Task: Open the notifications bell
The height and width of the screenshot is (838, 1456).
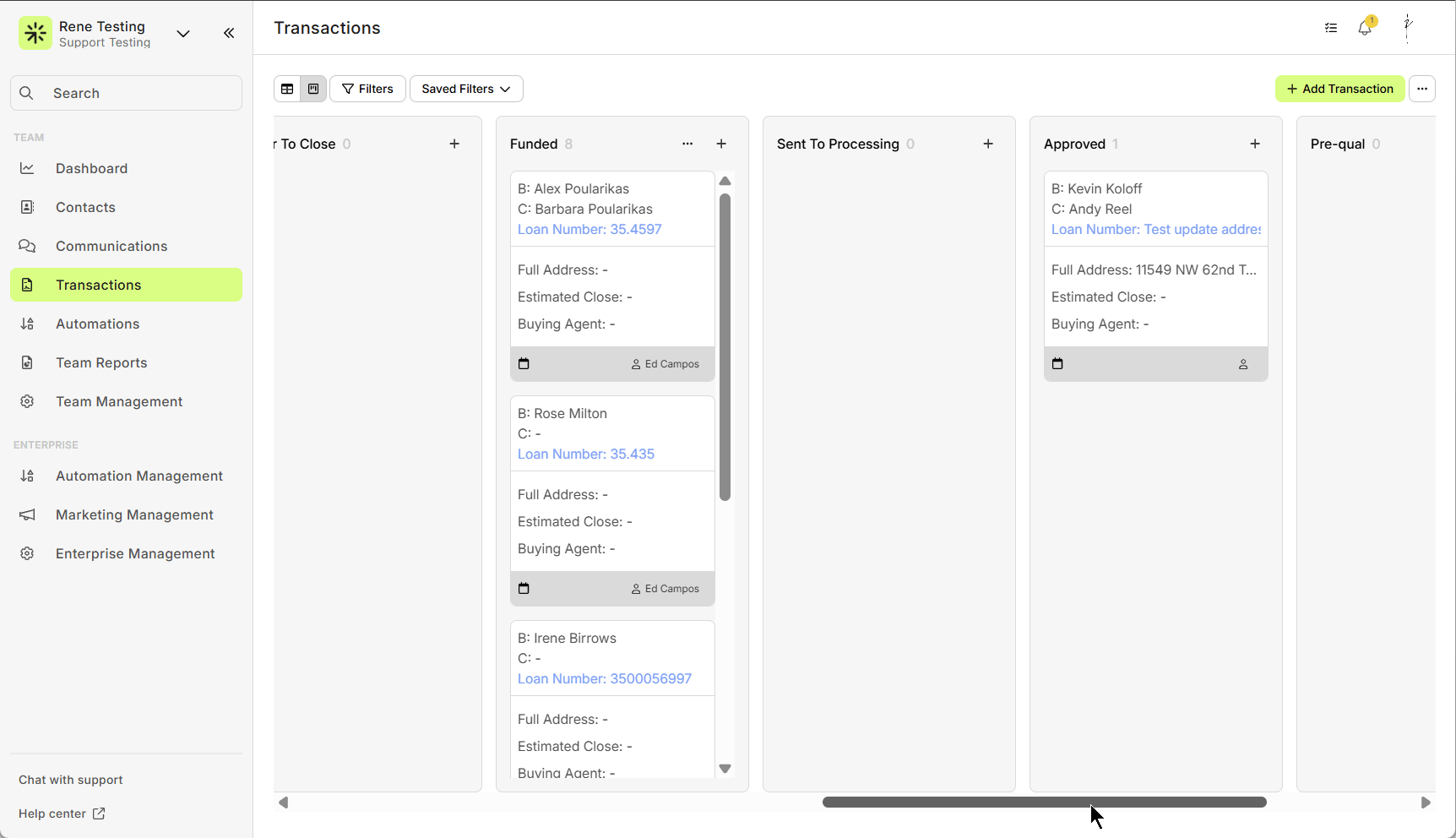Action: coord(1365,28)
